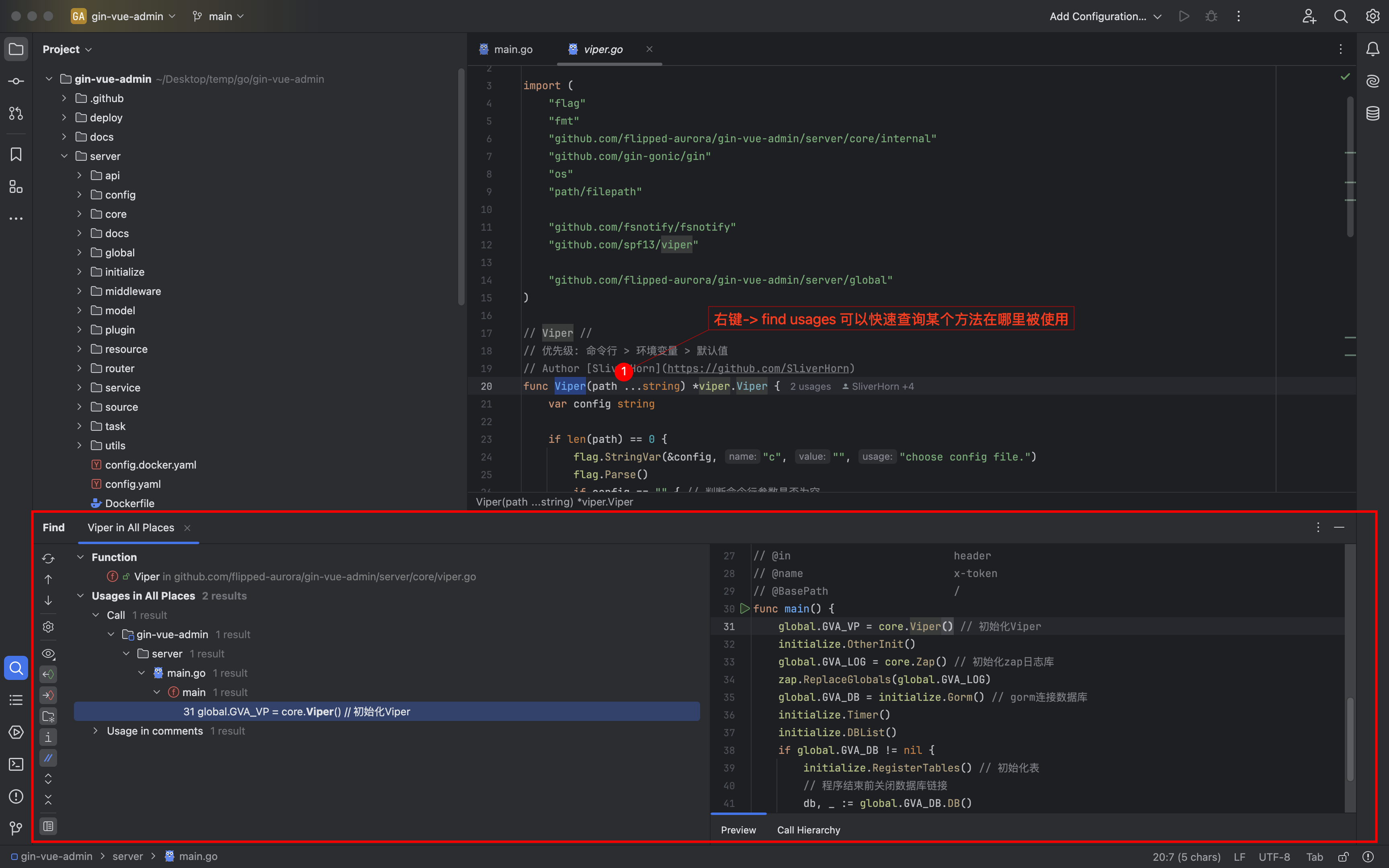Open the AI Assistant spiral icon
The width and height of the screenshot is (1389, 868).
tap(1373, 82)
